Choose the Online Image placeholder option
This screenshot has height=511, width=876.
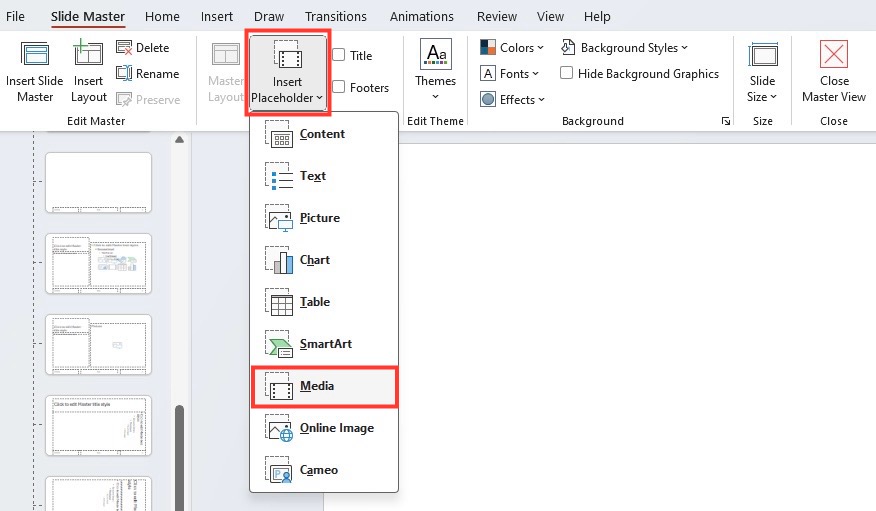click(x=324, y=428)
